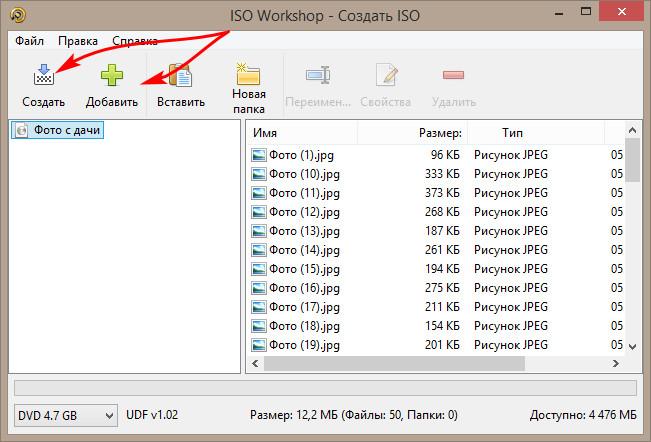
Task: Click the image icon of Фото (14).jpg
Action: [x=259, y=250]
